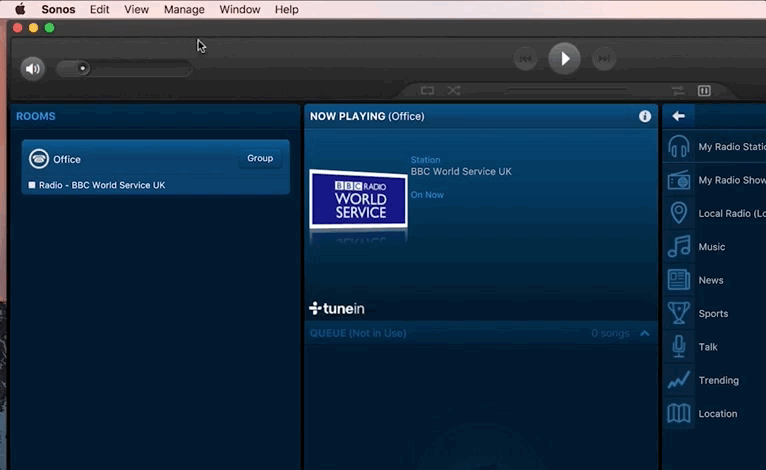766x470 pixels.
Task: Mute the volume with the speaker icon
Action: pos(33,68)
